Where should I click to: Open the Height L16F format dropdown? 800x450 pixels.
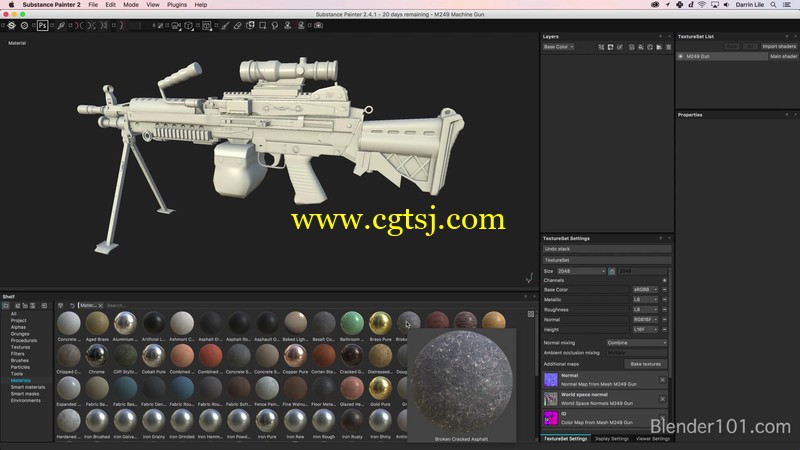click(x=645, y=330)
